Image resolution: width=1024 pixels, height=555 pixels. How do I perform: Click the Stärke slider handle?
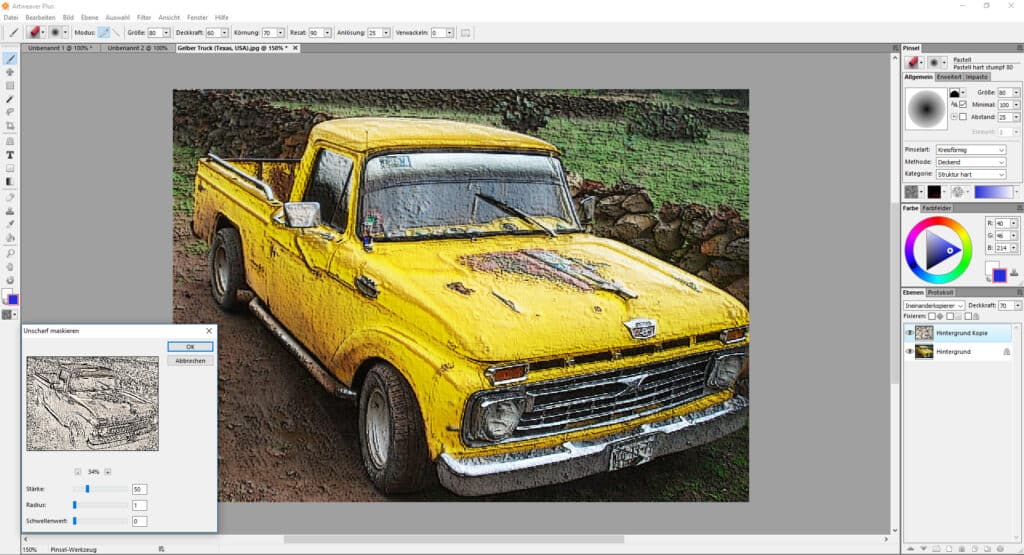tap(87, 489)
